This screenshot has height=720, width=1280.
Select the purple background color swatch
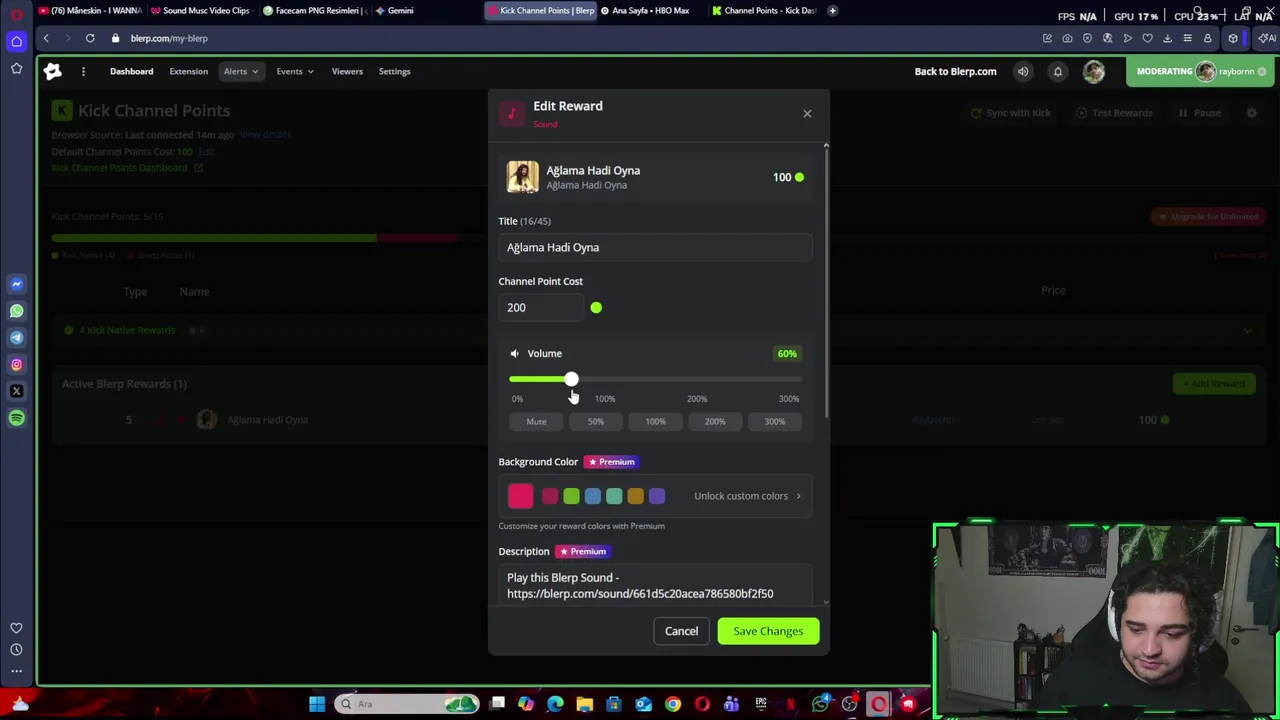[657, 496]
